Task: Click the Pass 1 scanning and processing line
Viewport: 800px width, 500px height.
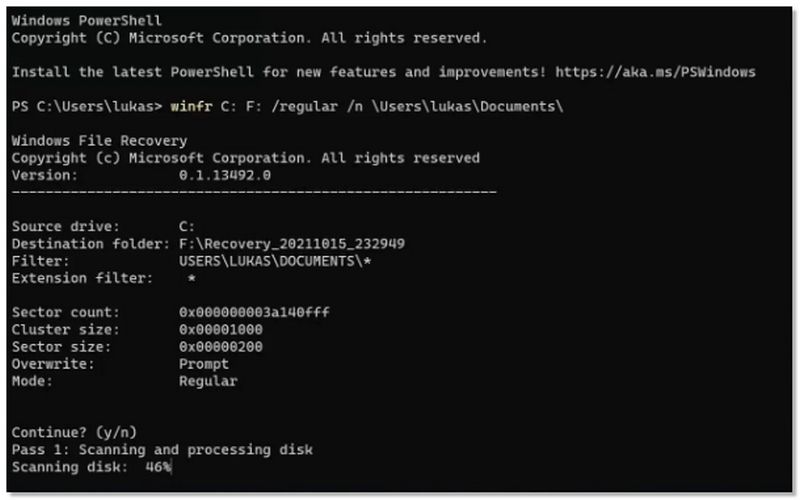Action: (162, 449)
